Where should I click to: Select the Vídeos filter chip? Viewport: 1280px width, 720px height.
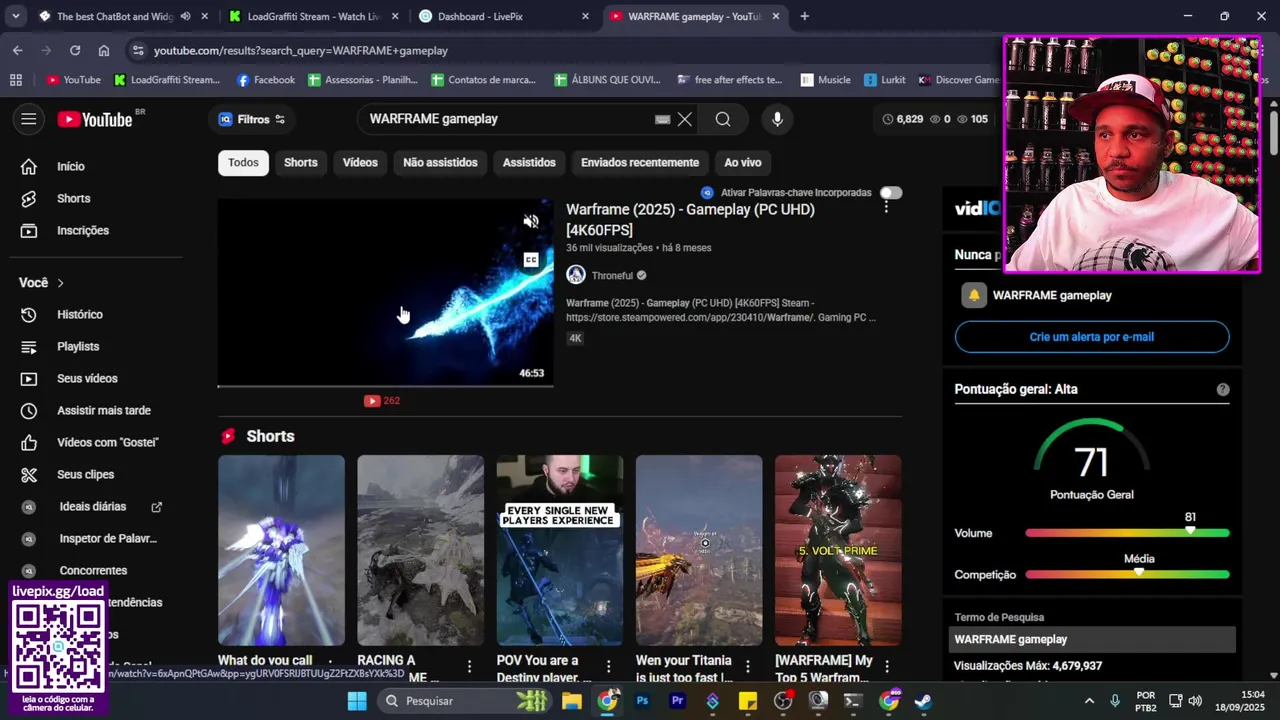click(360, 162)
